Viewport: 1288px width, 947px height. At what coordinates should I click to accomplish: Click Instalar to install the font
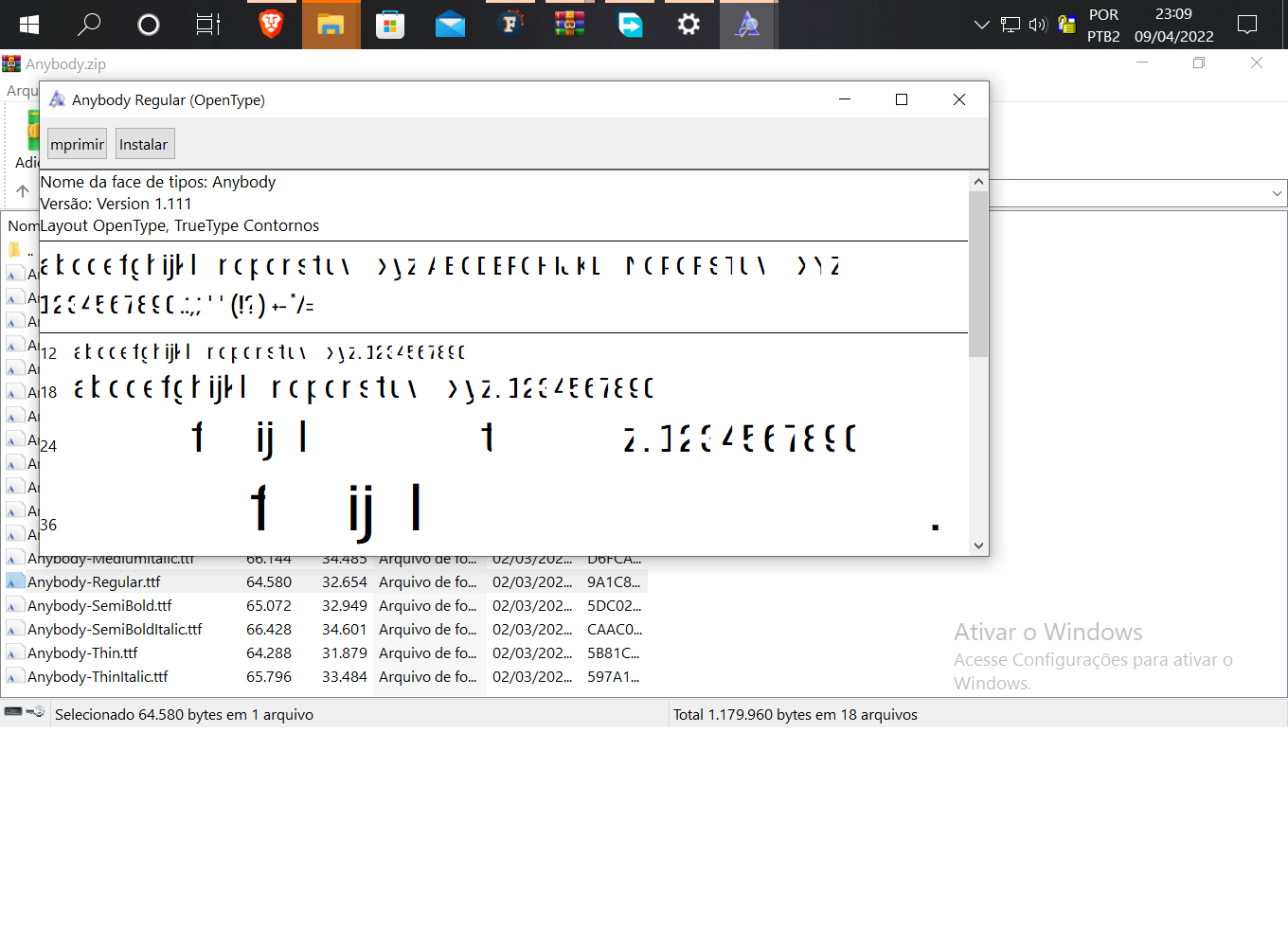pyautogui.click(x=145, y=144)
